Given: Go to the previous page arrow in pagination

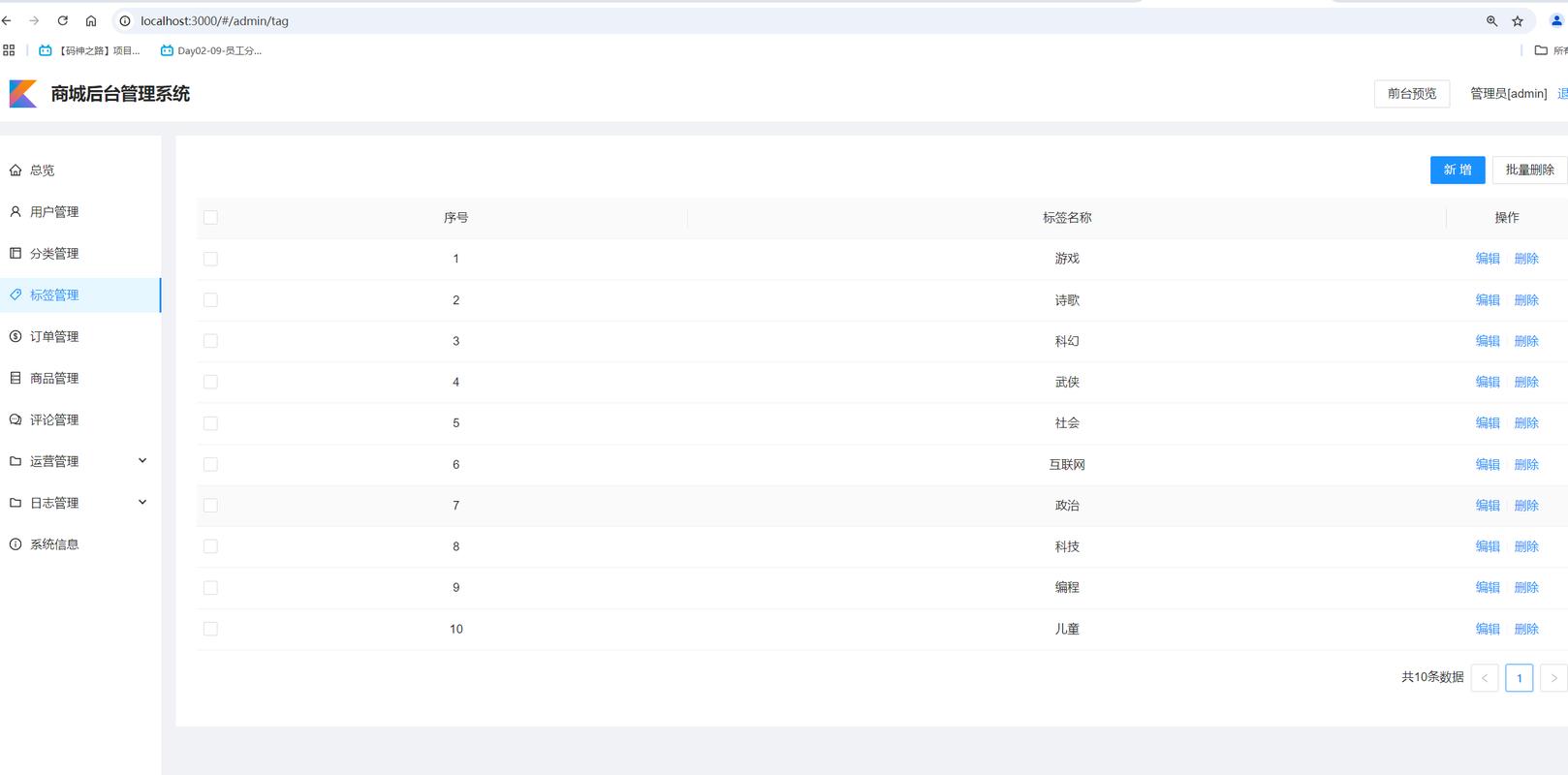Looking at the screenshot, I should click(1485, 678).
